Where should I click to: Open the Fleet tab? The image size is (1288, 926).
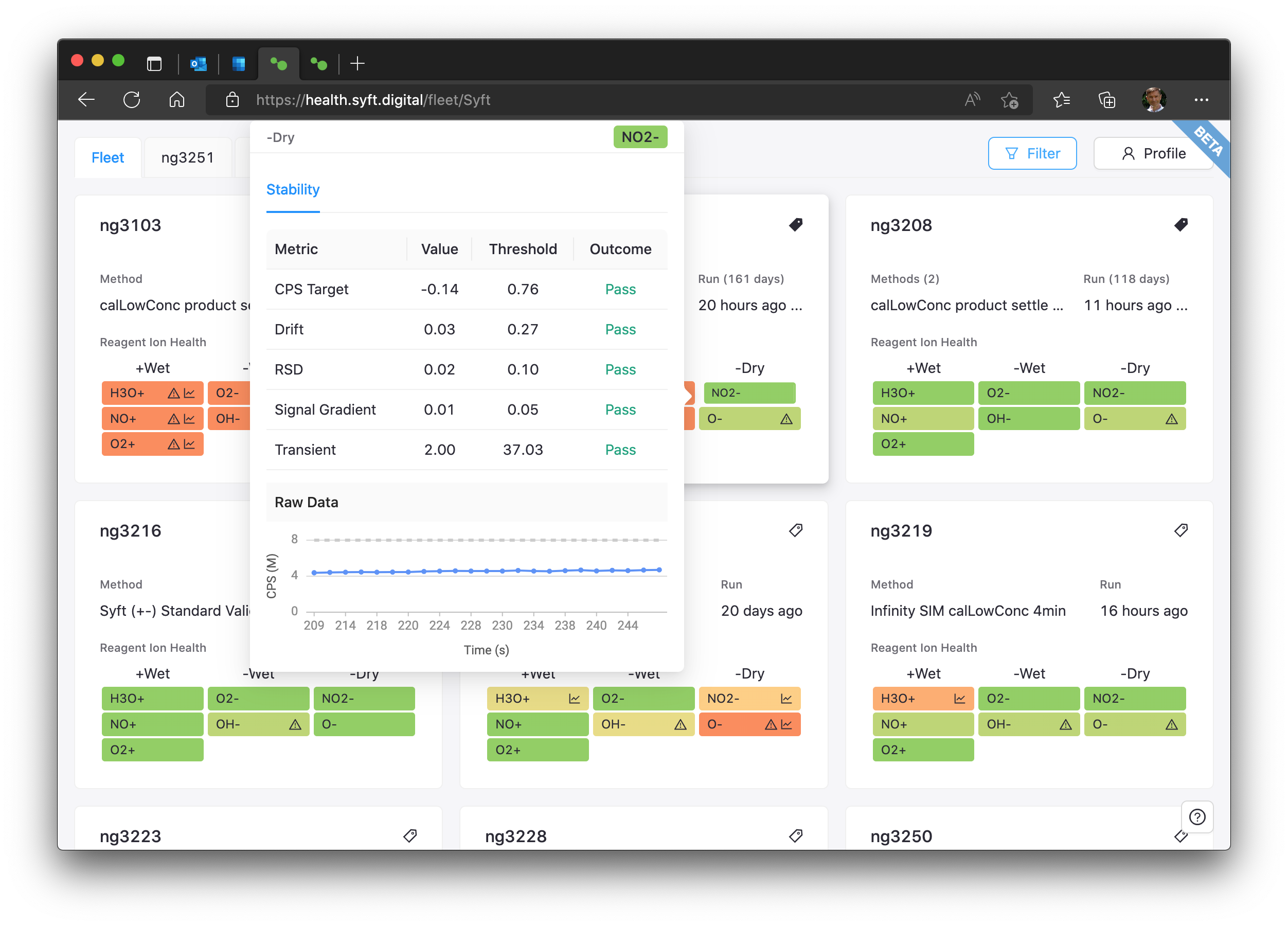point(108,157)
